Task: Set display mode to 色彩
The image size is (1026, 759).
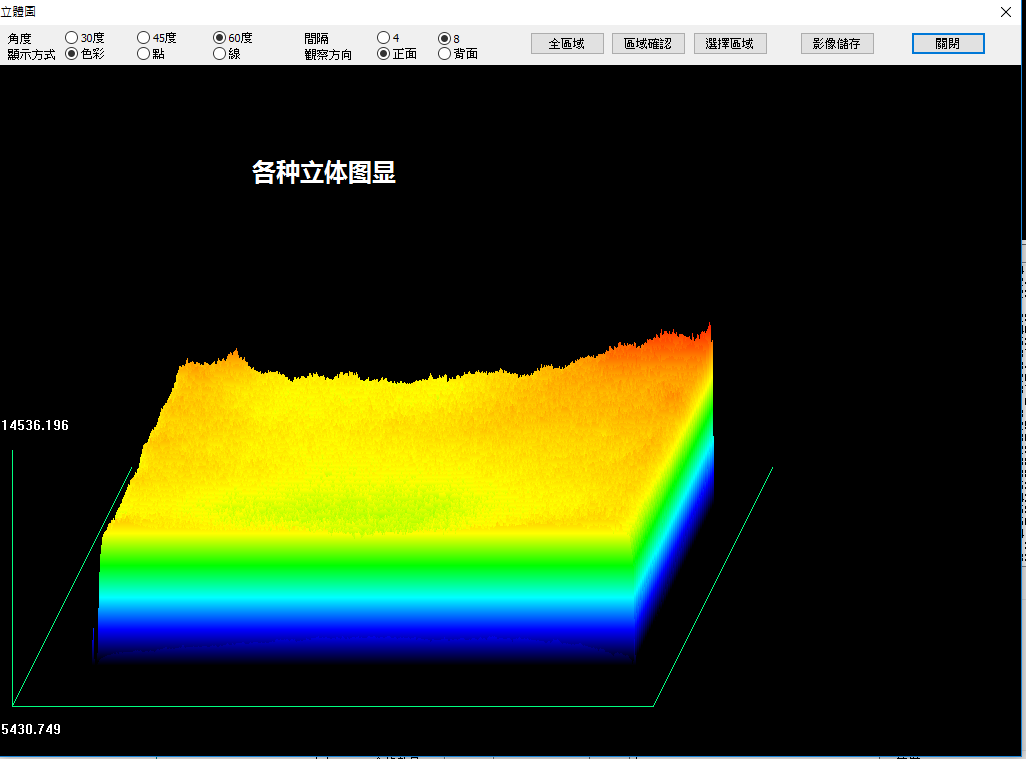Action: [x=72, y=54]
